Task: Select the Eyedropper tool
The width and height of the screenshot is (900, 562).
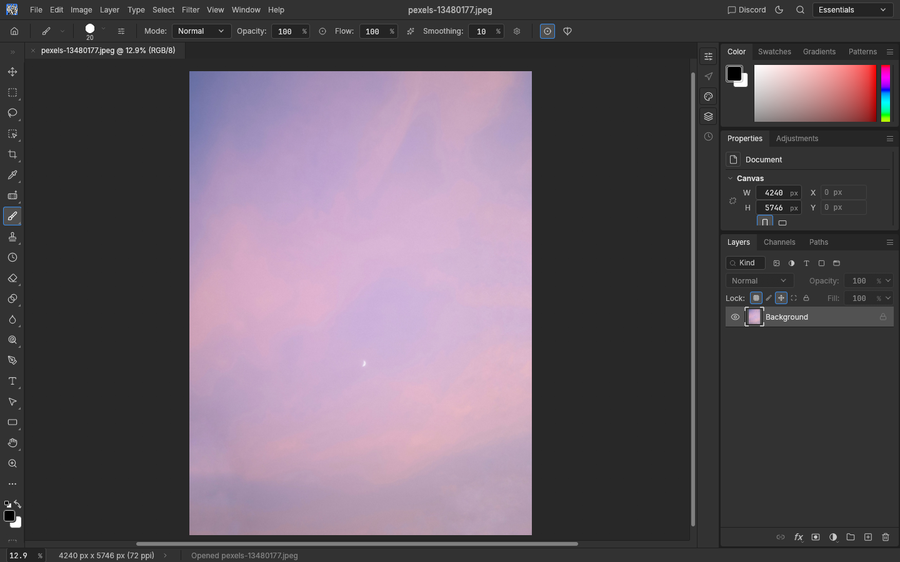Action: [x=12, y=175]
